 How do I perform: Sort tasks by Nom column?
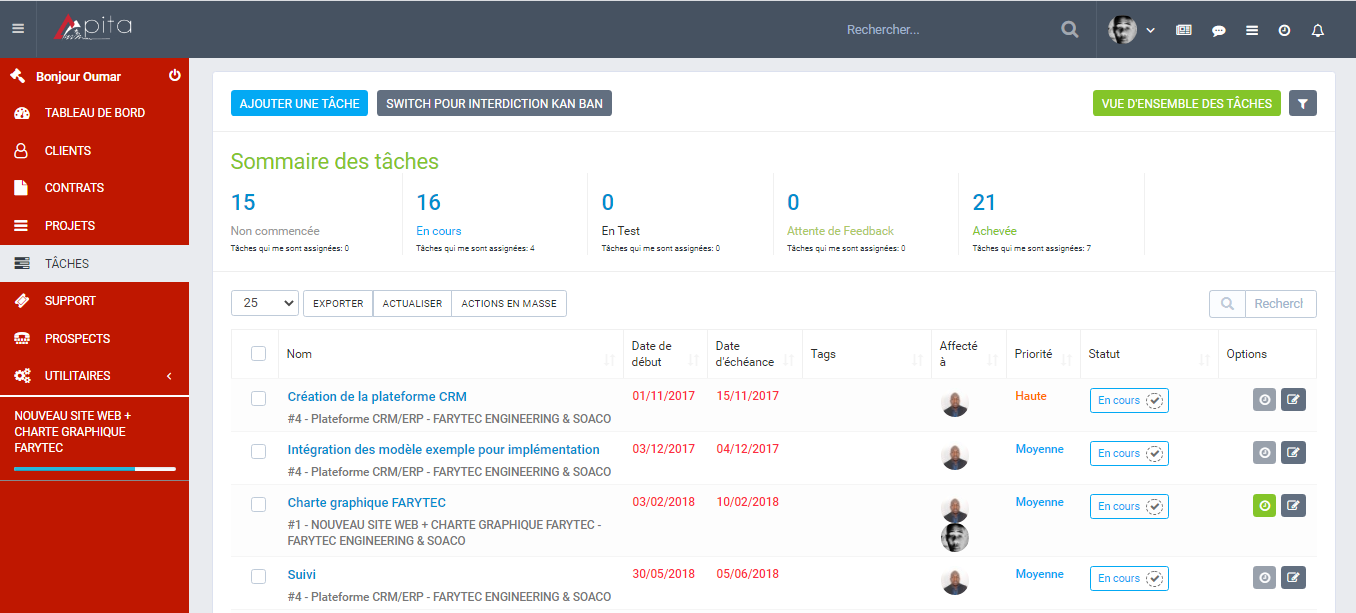click(451, 354)
